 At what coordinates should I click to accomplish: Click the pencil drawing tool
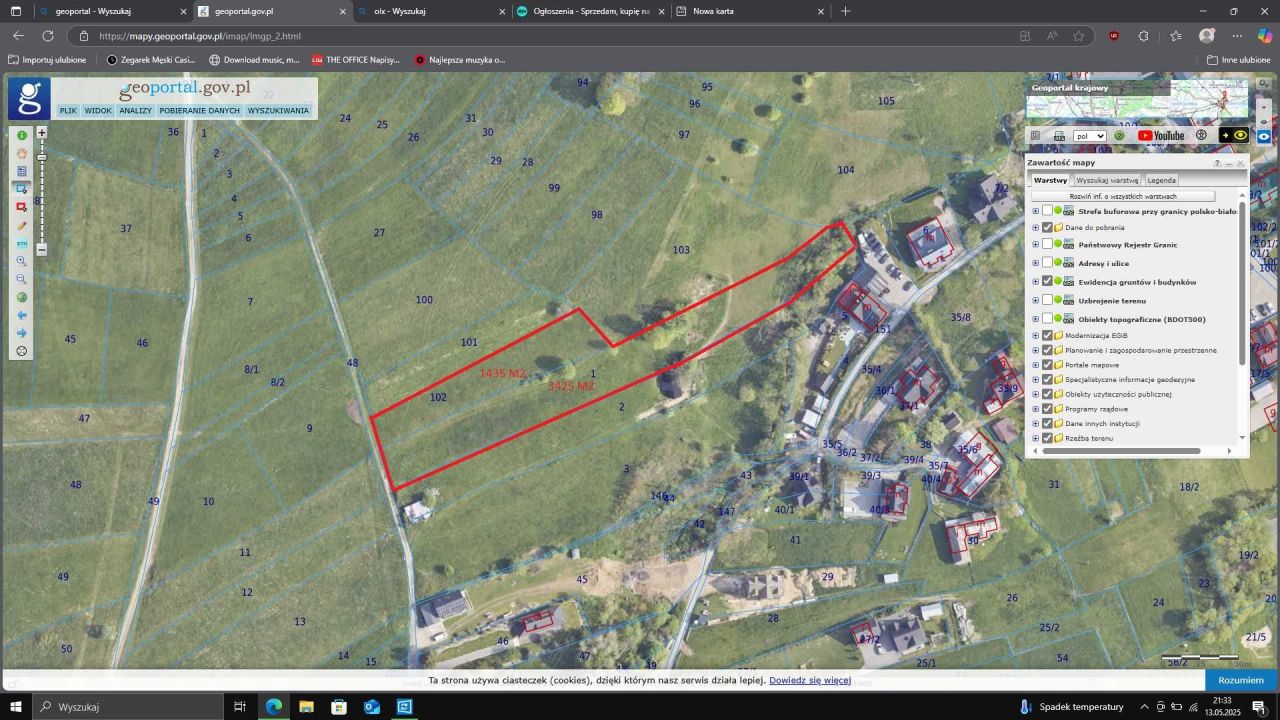click(x=22, y=226)
